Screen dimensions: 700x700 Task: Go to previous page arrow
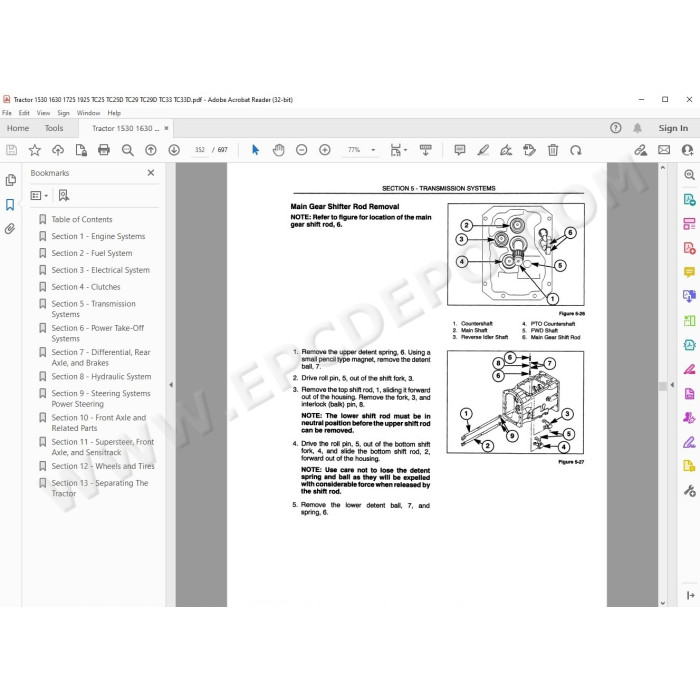coord(151,150)
